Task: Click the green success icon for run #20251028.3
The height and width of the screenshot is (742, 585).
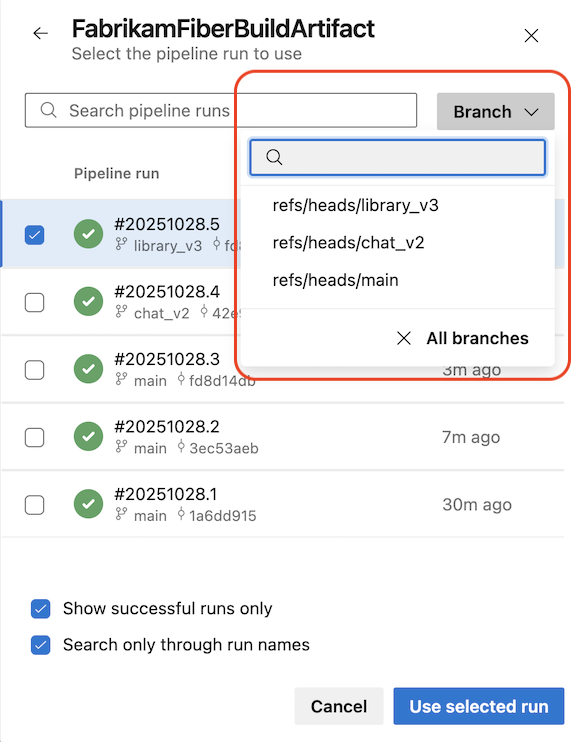Action: [x=89, y=369]
